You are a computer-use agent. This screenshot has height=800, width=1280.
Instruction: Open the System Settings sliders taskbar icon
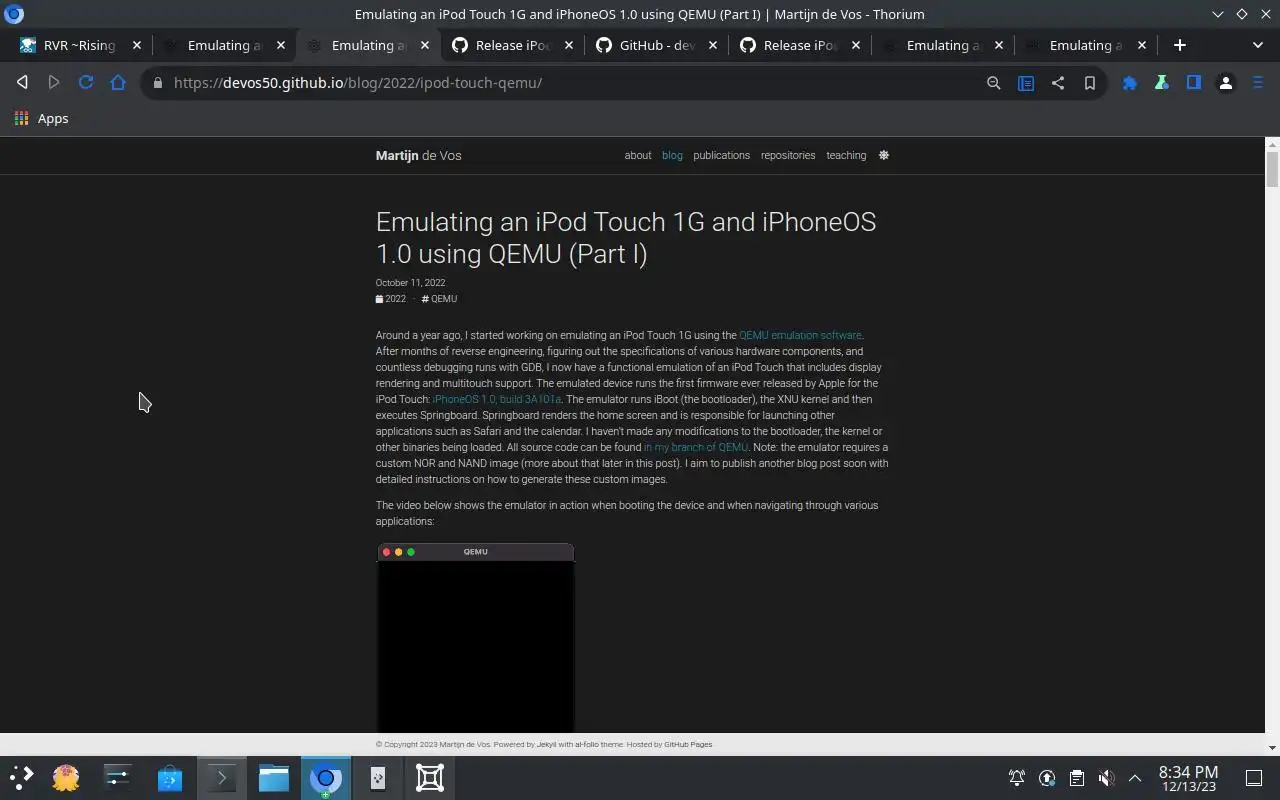coord(118,777)
